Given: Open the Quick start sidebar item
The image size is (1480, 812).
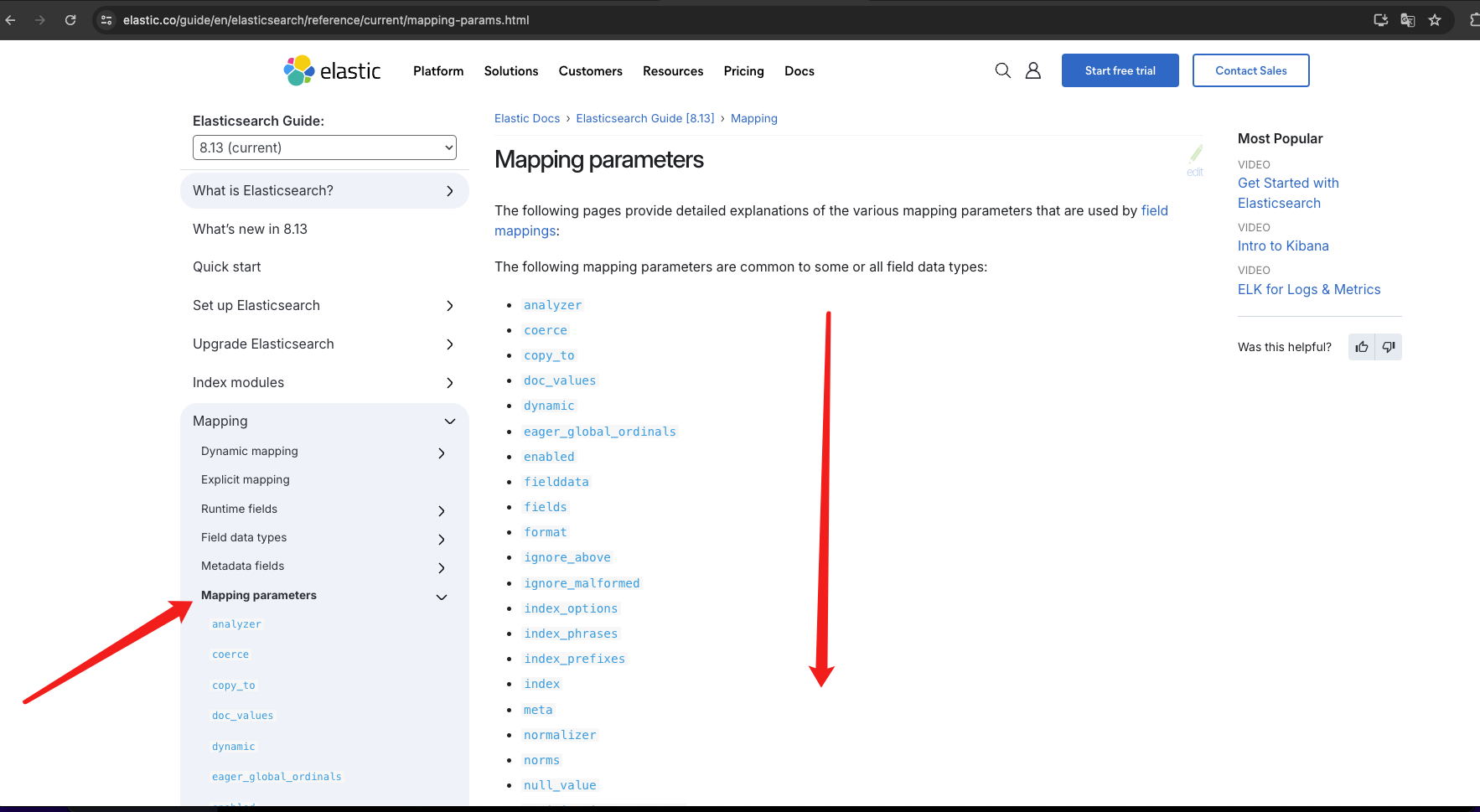Looking at the screenshot, I should point(227,266).
